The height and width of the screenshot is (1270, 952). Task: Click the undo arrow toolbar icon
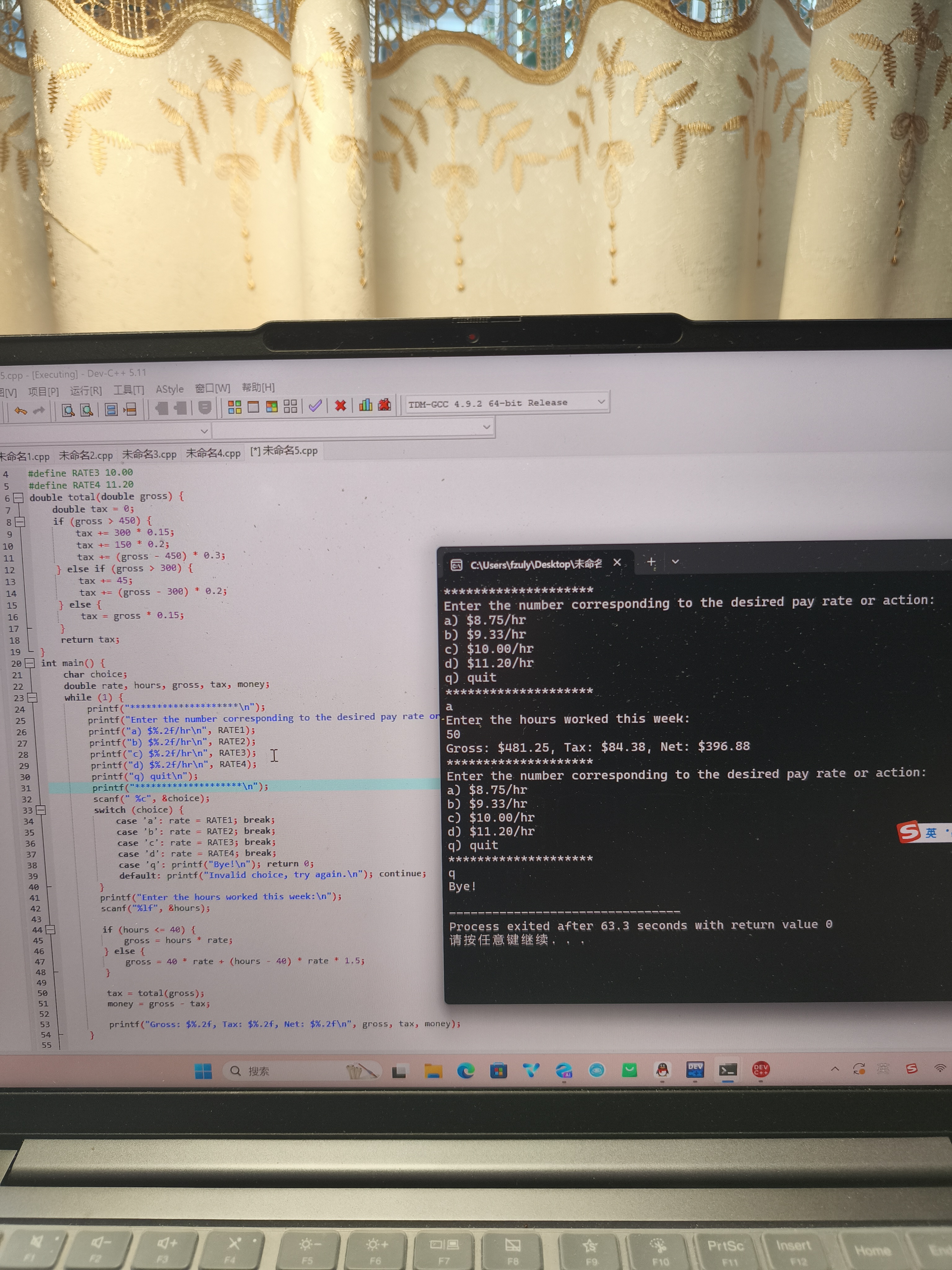(21, 411)
